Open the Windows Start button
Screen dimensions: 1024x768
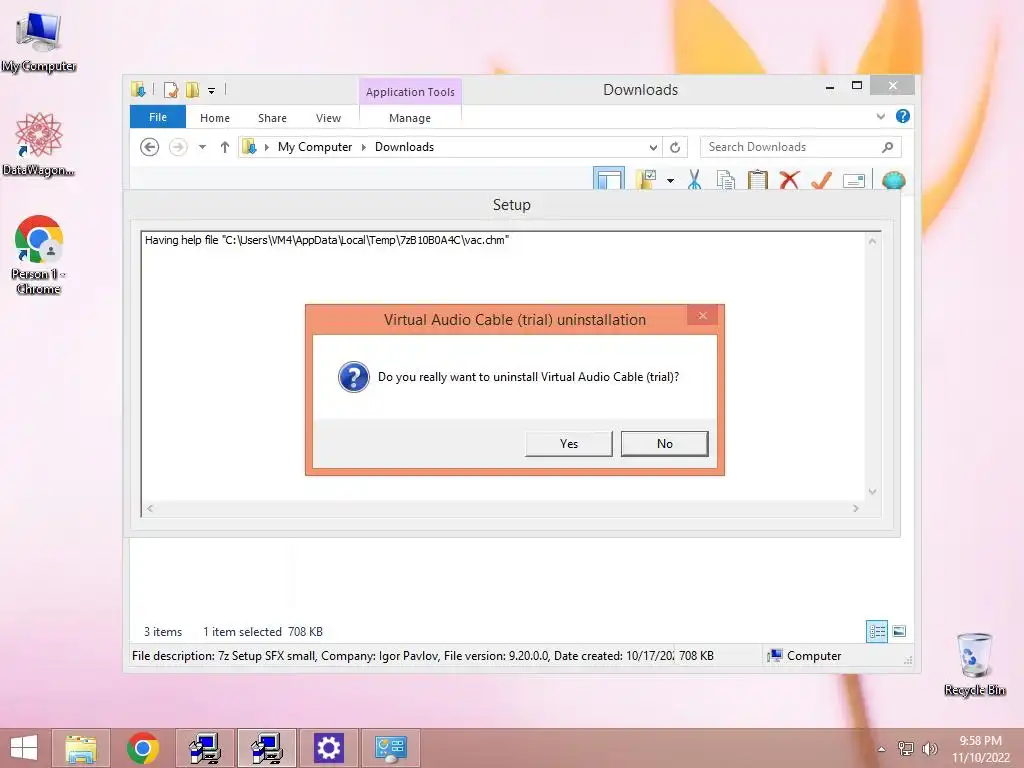(x=24, y=748)
